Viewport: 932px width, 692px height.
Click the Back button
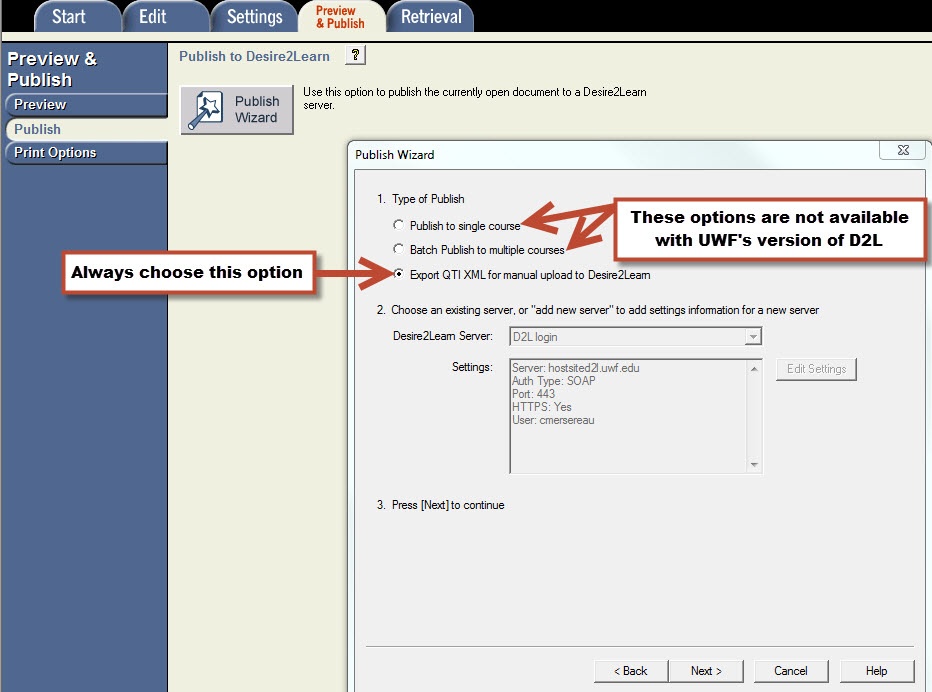pos(630,671)
